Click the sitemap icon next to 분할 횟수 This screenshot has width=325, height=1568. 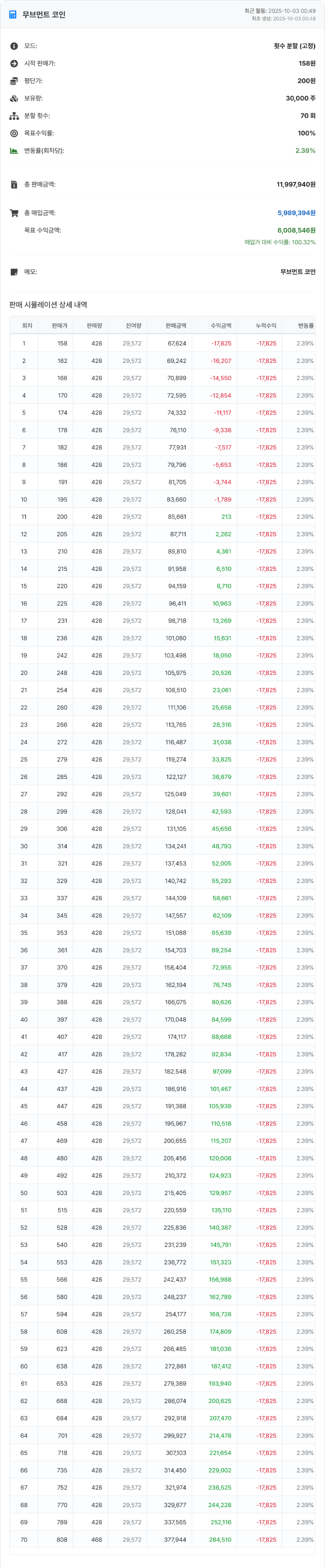14,116
